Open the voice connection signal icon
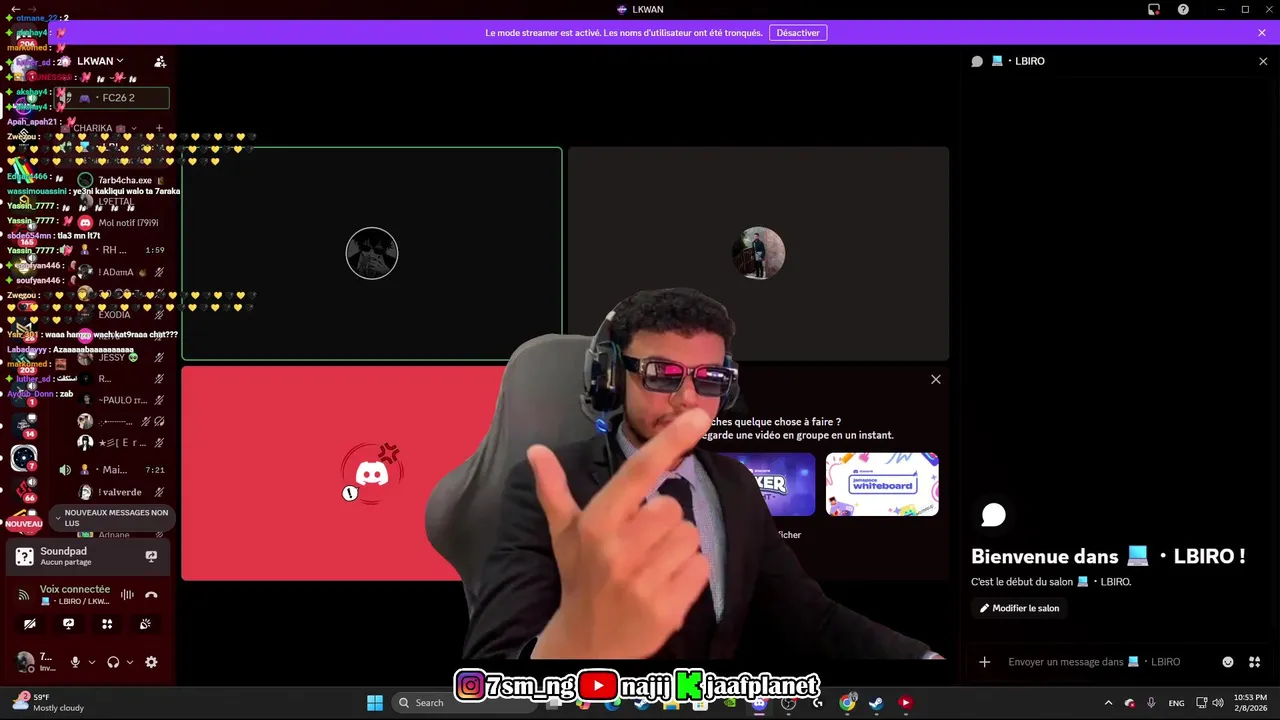 point(25,595)
